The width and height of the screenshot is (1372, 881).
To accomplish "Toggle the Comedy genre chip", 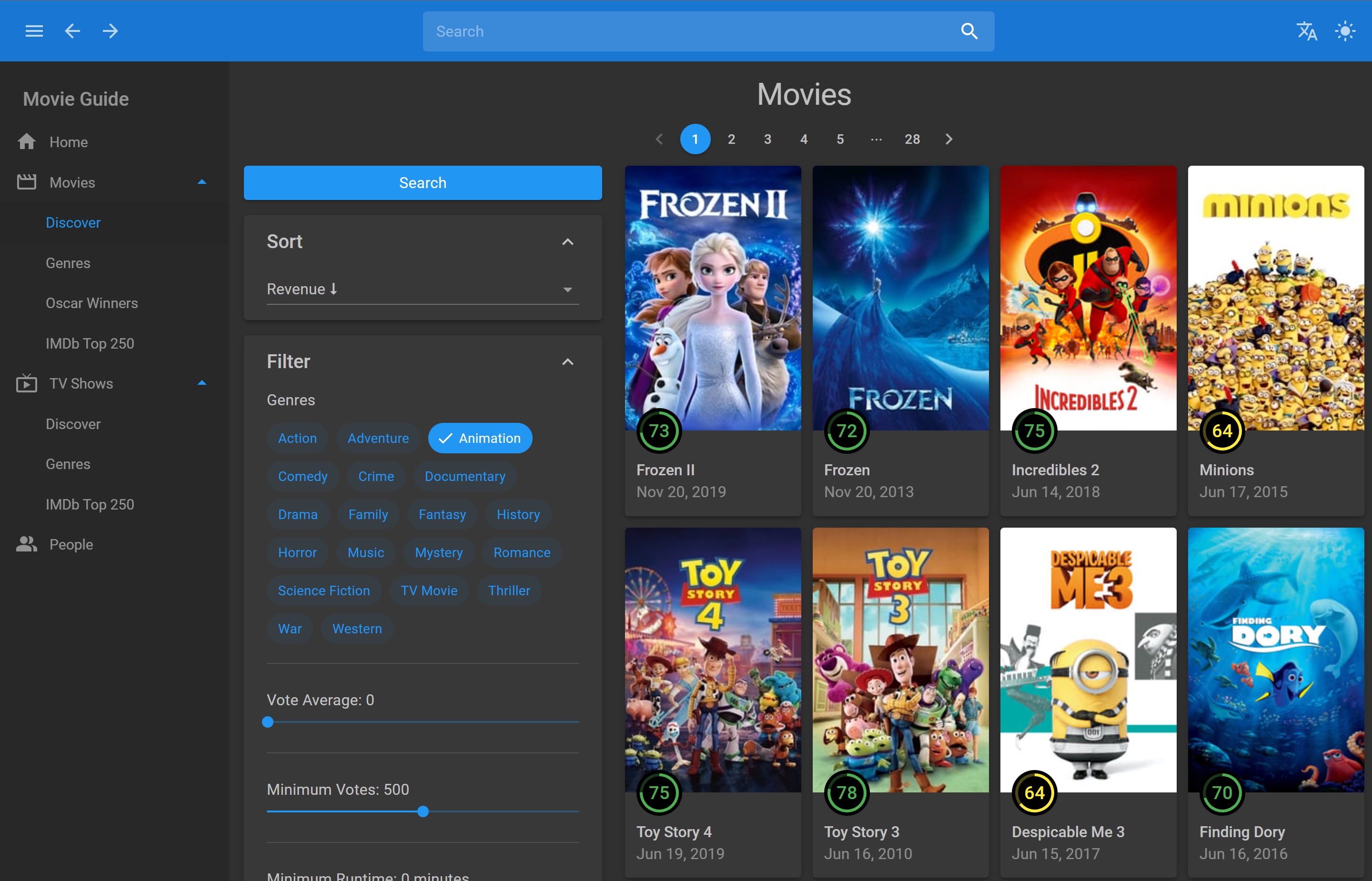I will pos(303,477).
